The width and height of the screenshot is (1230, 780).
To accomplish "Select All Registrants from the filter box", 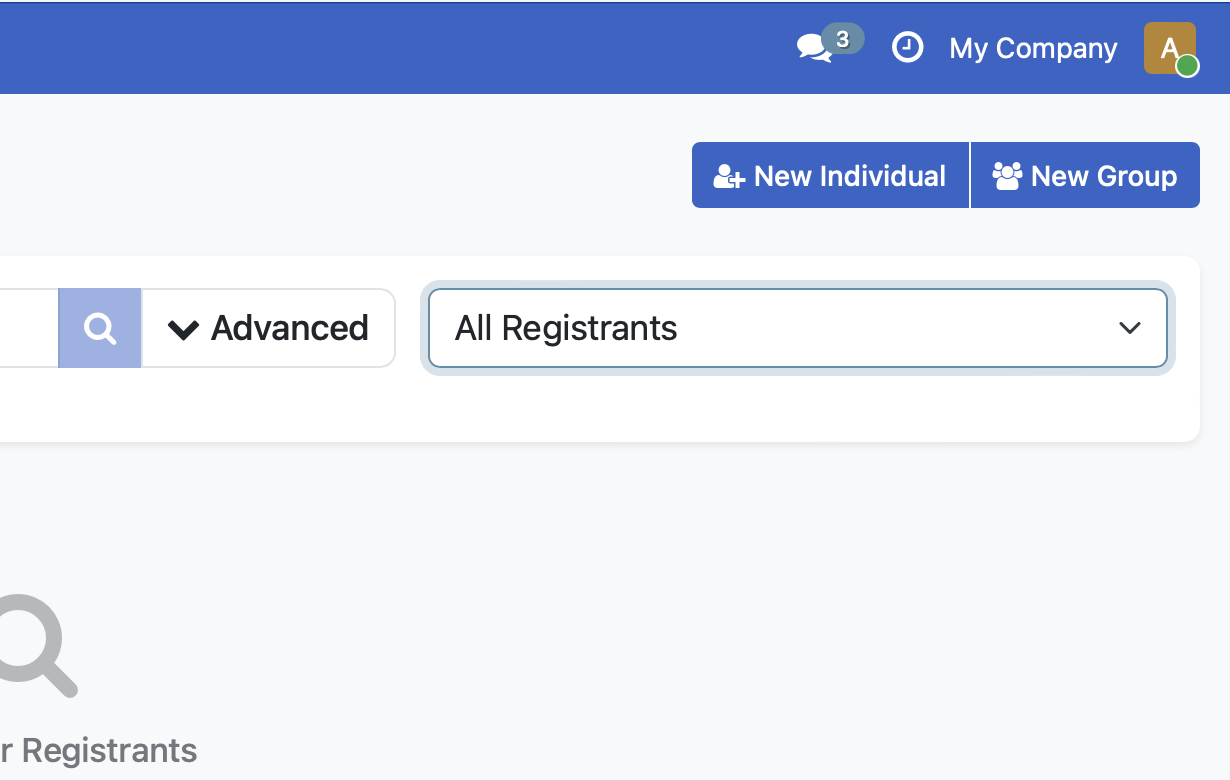I will point(797,328).
